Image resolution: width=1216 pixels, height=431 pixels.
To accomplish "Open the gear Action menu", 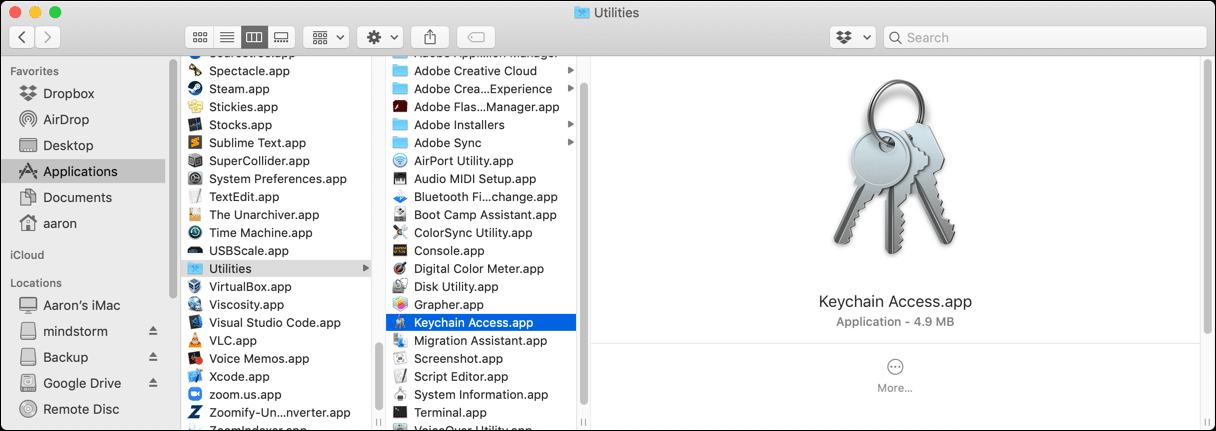I will pyautogui.click(x=381, y=37).
